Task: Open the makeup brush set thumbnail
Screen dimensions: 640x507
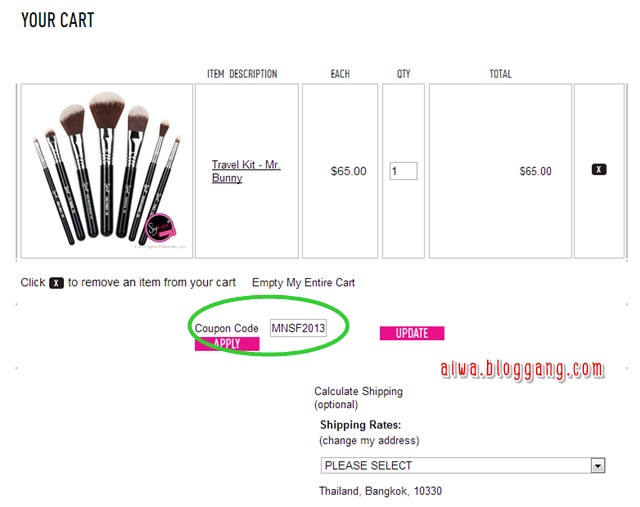Action: click(x=107, y=171)
